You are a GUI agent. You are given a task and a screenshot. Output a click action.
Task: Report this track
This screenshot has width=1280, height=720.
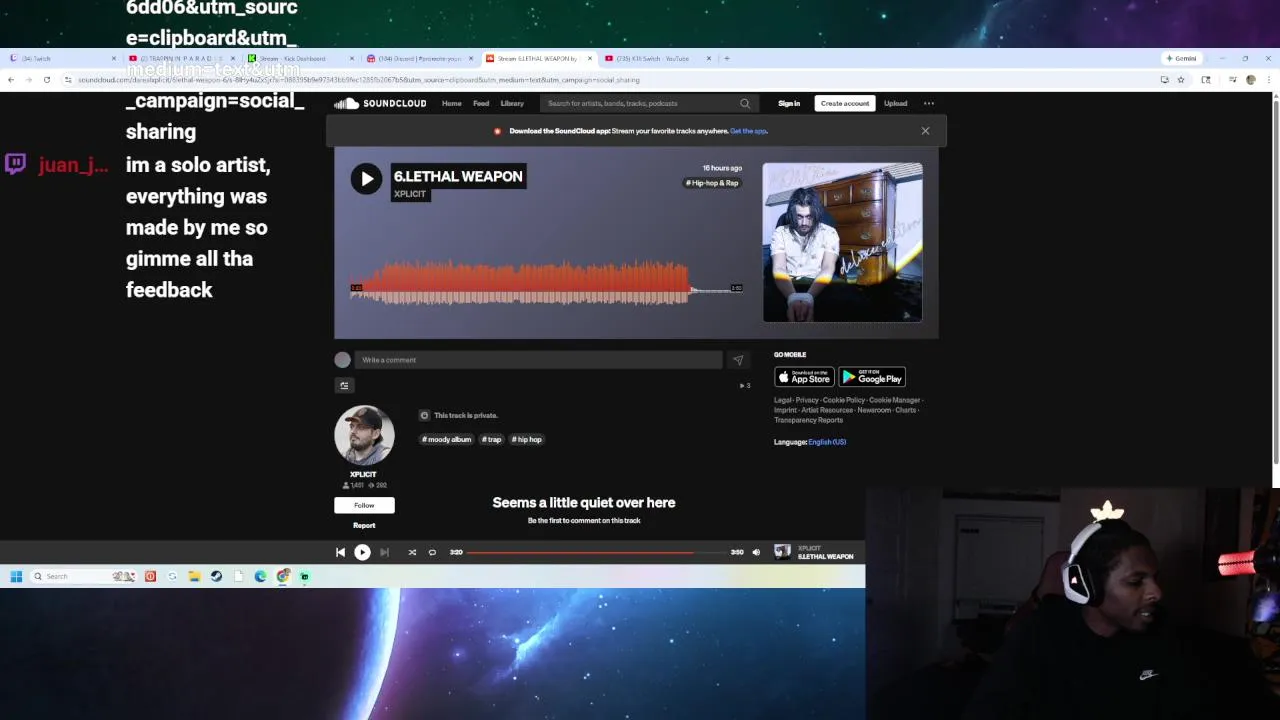click(x=364, y=525)
